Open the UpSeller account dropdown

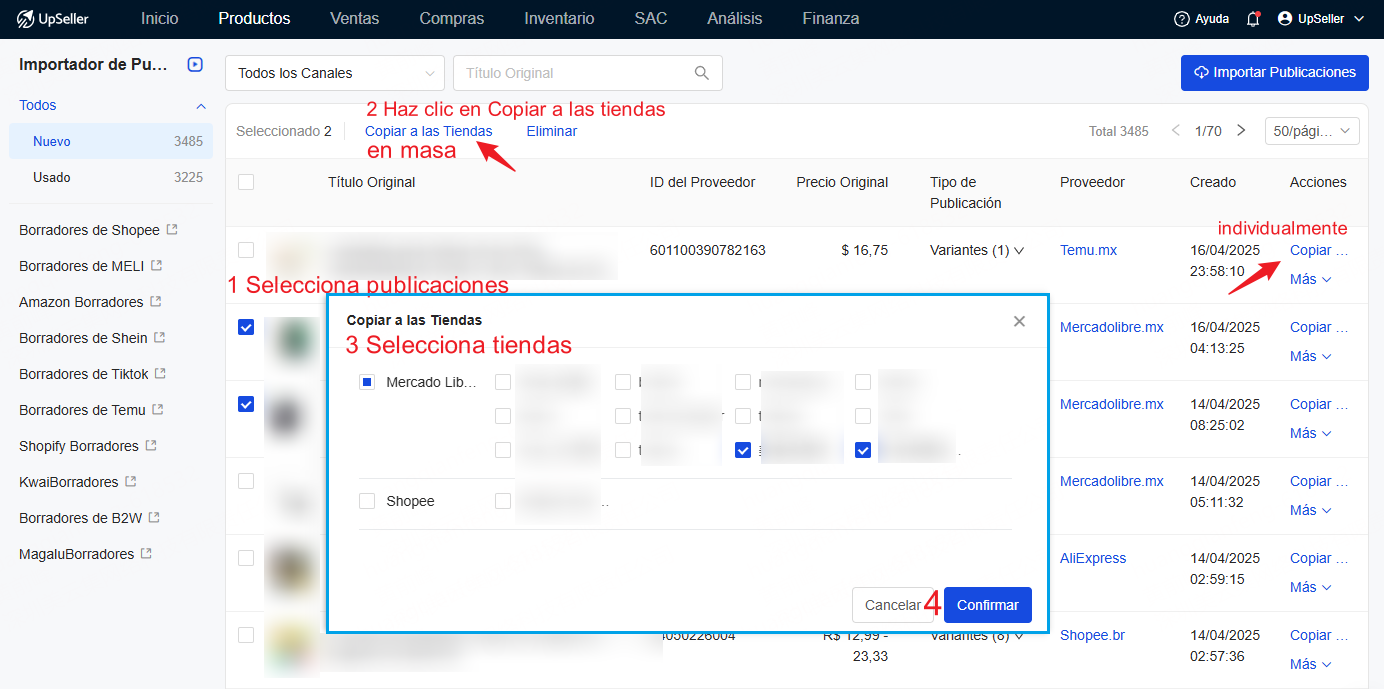[x=1320, y=19]
